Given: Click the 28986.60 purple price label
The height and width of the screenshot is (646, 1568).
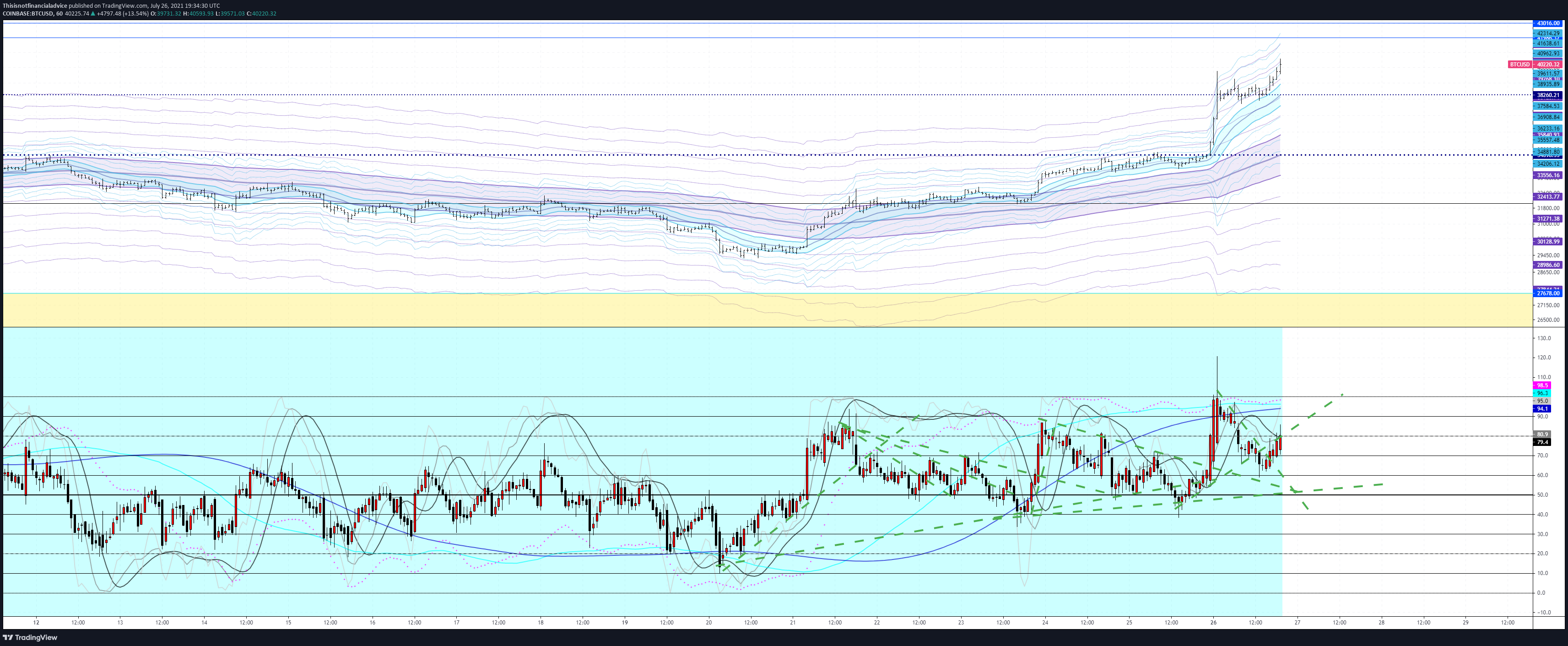Looking at the screenshot, I should coord(1548,265).
